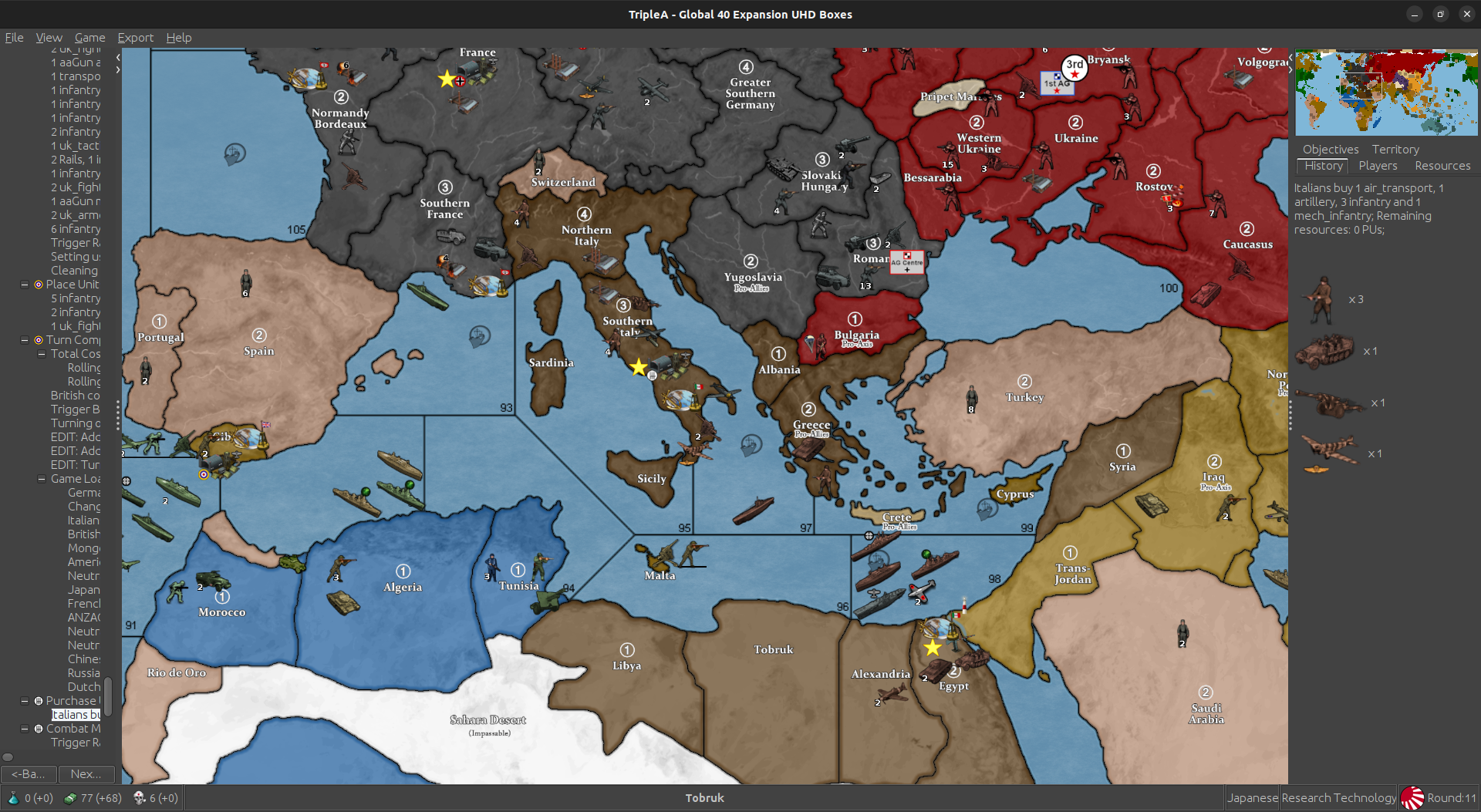Click the 'Nex...' history button

coord(86,774)
